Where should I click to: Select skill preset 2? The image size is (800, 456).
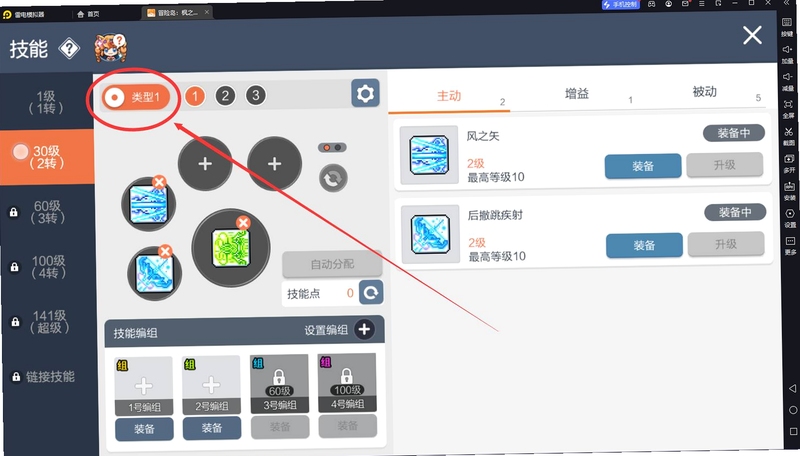tap(225, 95)
